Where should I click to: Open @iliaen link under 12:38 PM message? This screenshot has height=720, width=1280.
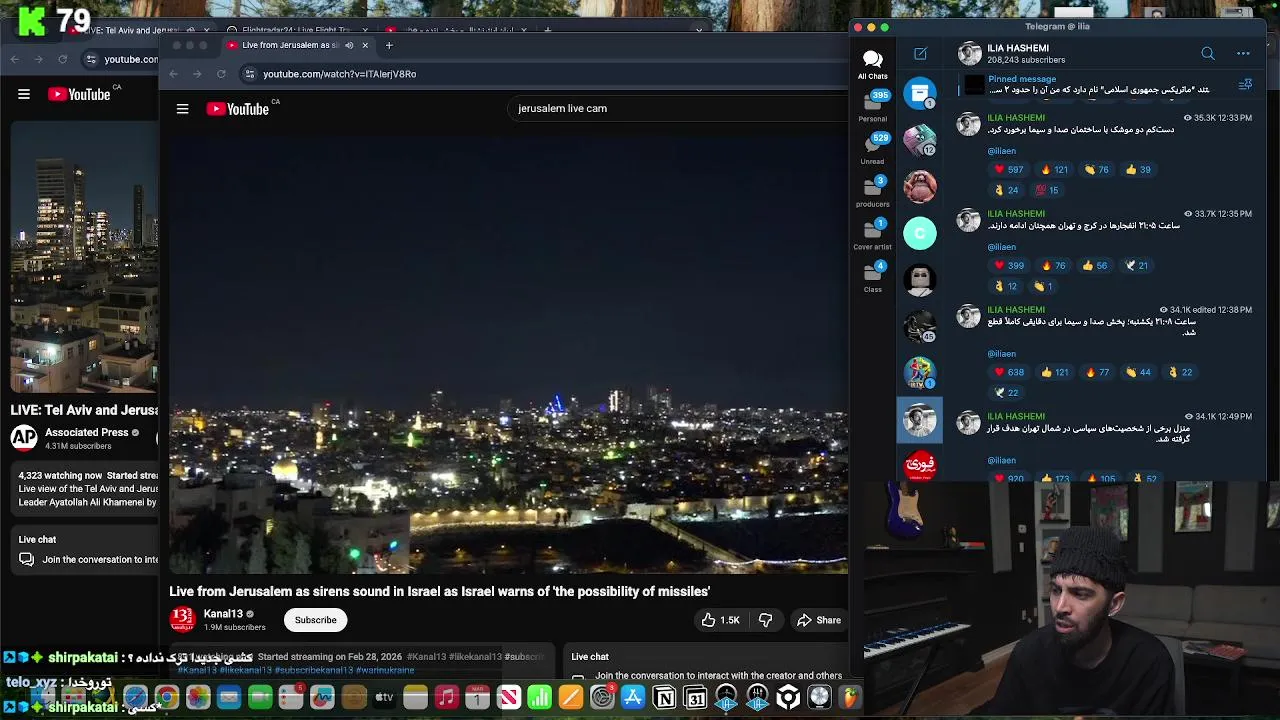[1001, 354]
